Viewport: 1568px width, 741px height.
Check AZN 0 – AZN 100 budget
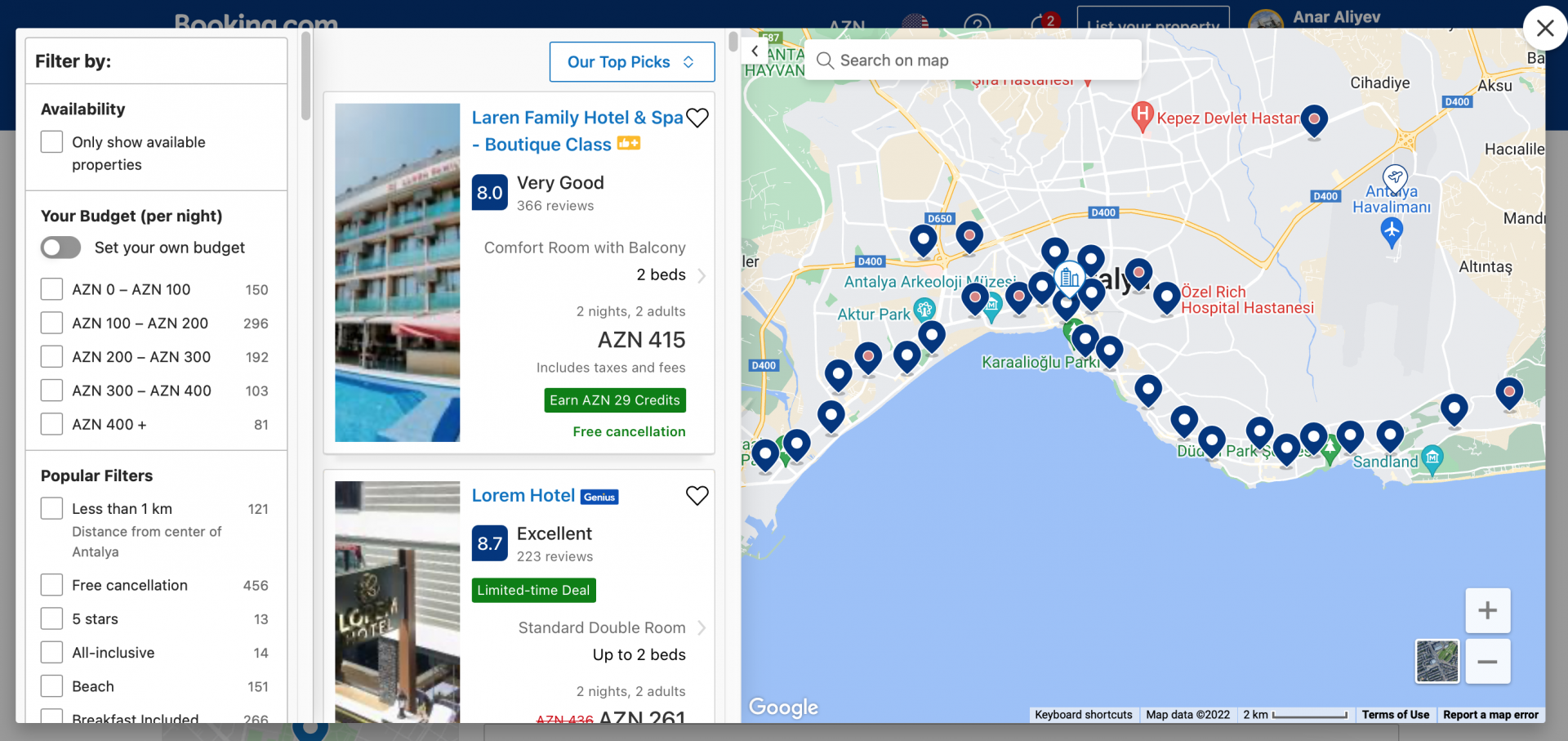(x=51, y=289)
